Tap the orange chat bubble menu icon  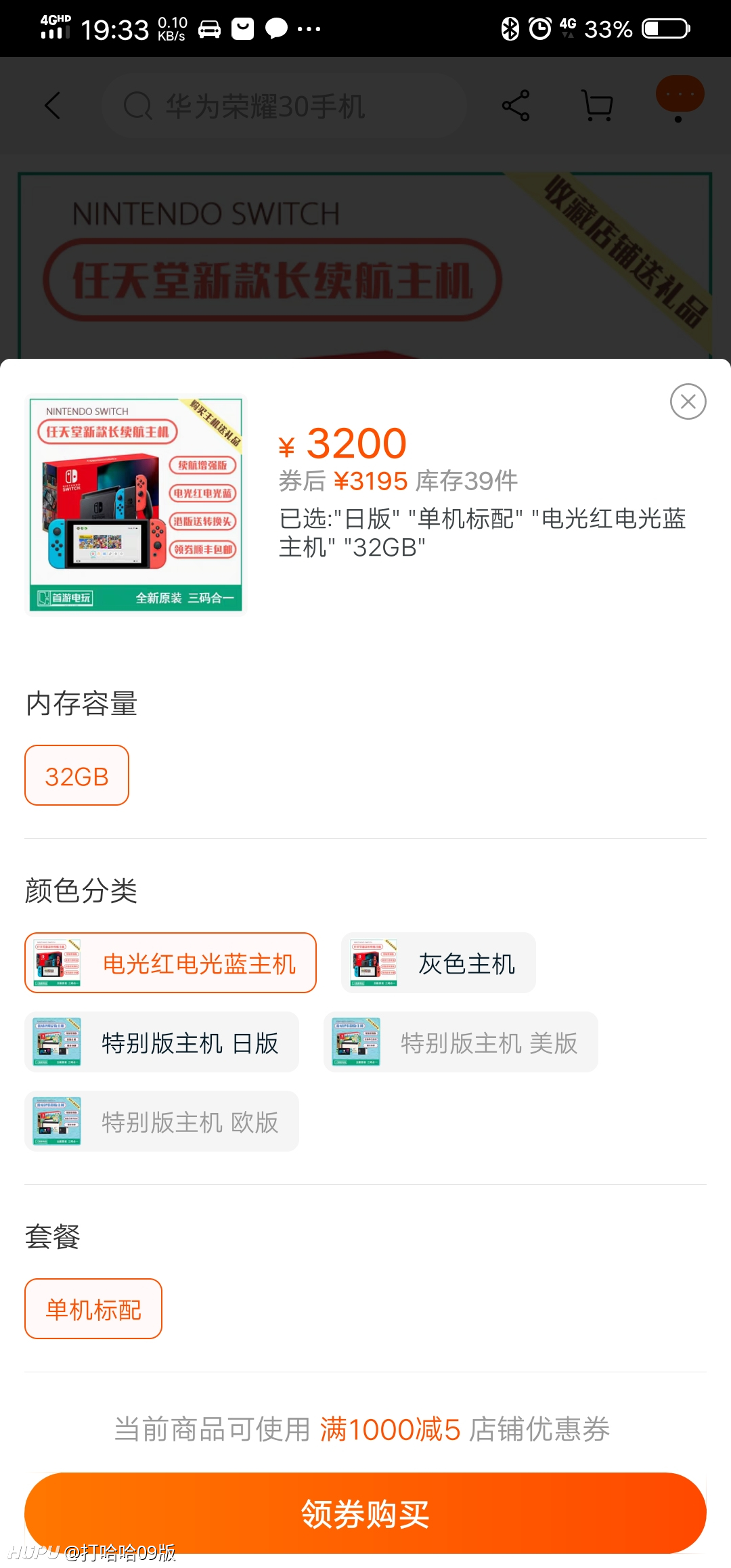click(x=680, y=96)
